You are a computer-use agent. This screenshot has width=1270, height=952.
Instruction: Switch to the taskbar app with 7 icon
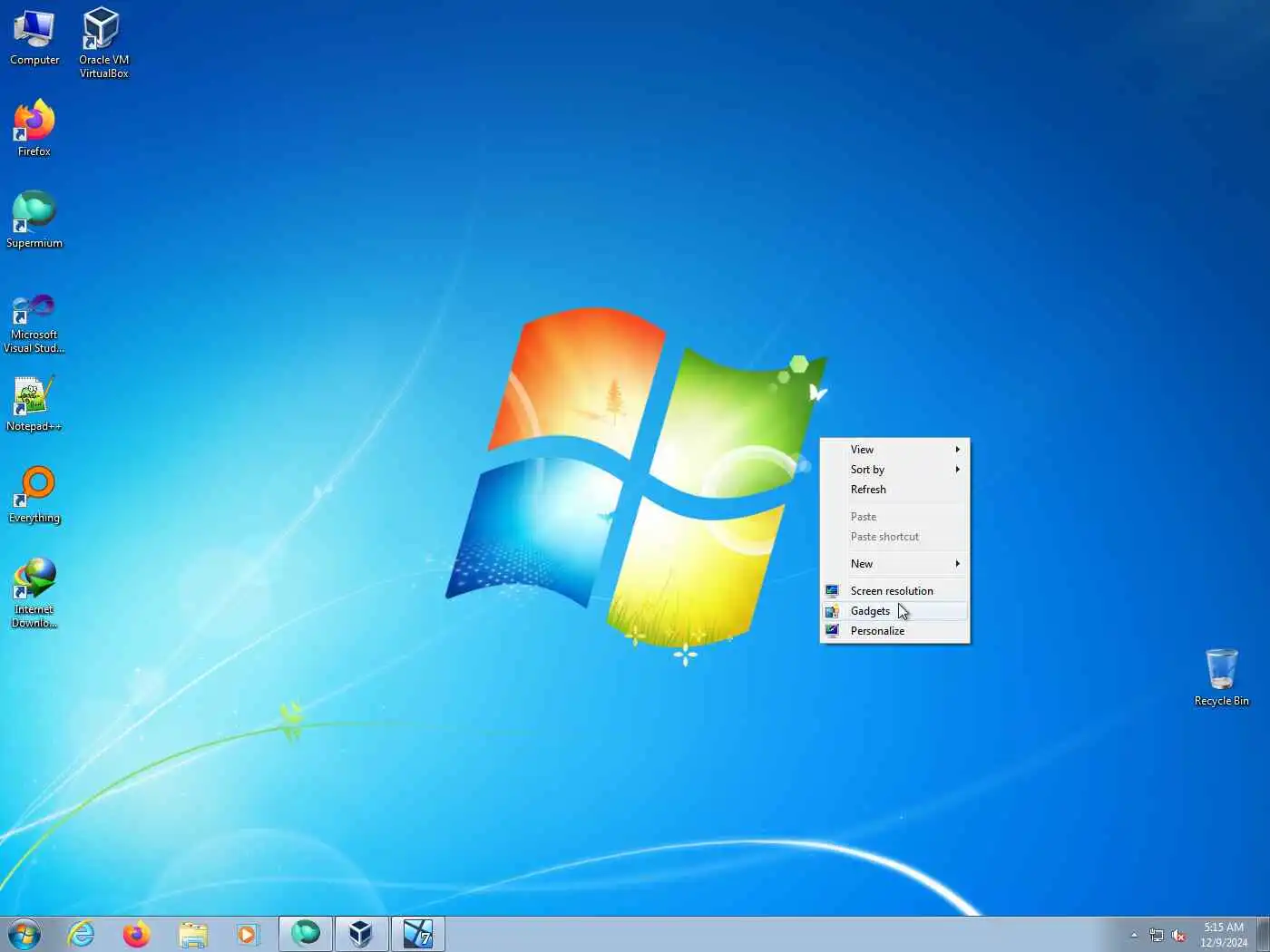click(x=417, y=934)
